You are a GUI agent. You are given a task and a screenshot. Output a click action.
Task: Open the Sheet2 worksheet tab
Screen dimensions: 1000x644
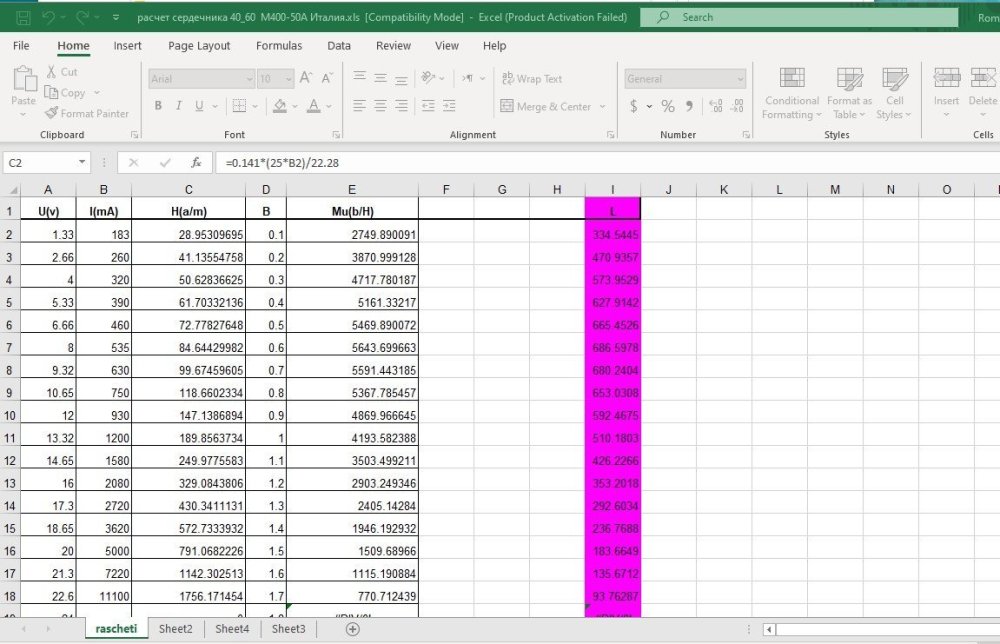click(175, 628)
